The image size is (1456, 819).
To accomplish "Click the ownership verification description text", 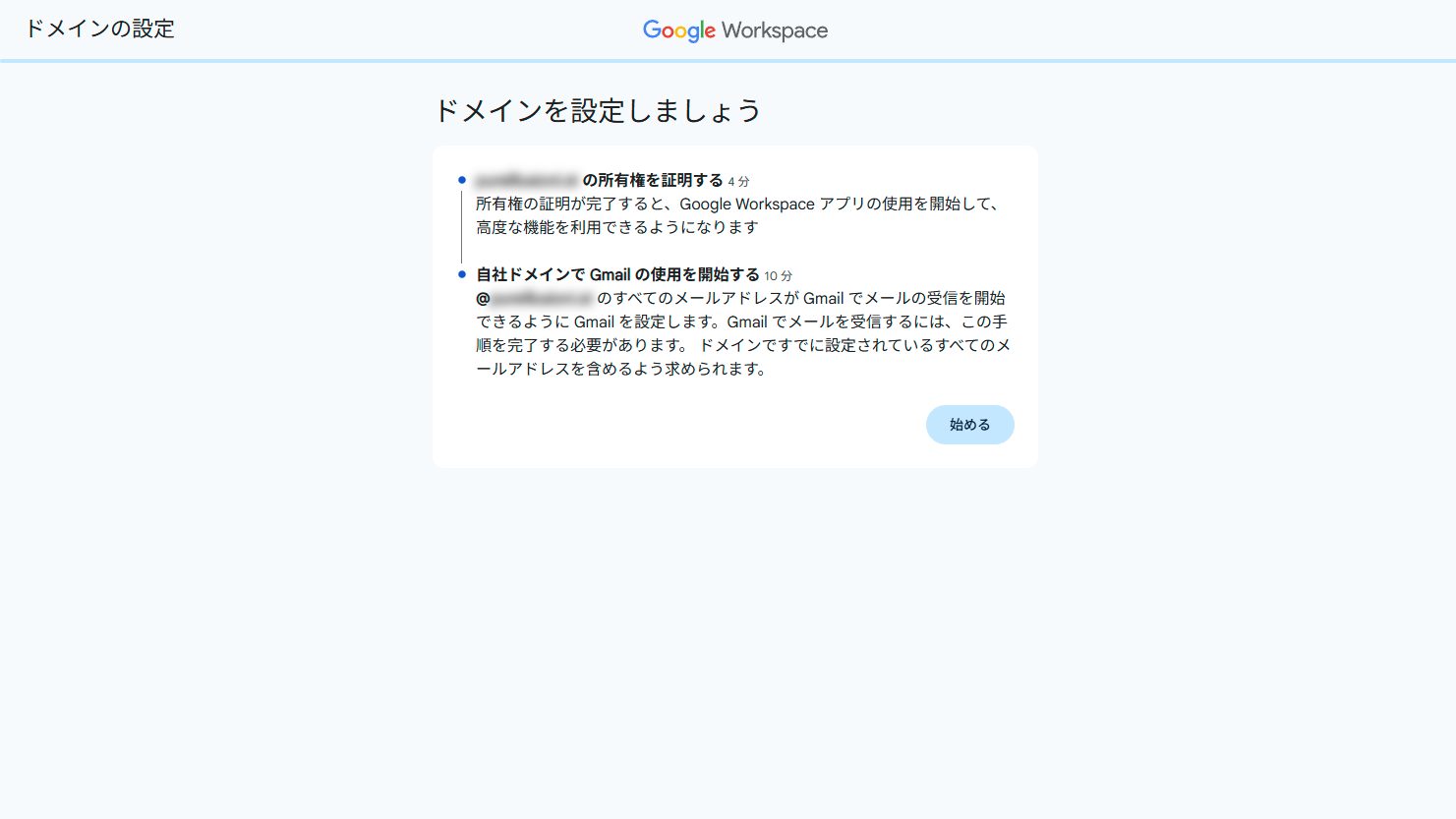I will tap(737, 215).
